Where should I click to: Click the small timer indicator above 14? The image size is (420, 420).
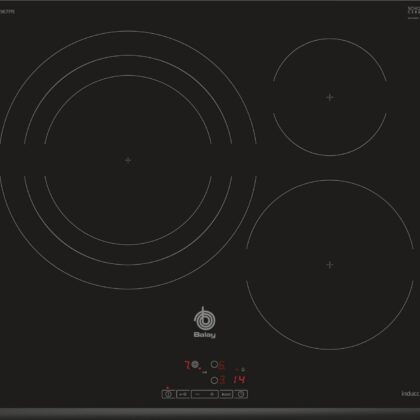pyautogui.click(x=243, y=369)
